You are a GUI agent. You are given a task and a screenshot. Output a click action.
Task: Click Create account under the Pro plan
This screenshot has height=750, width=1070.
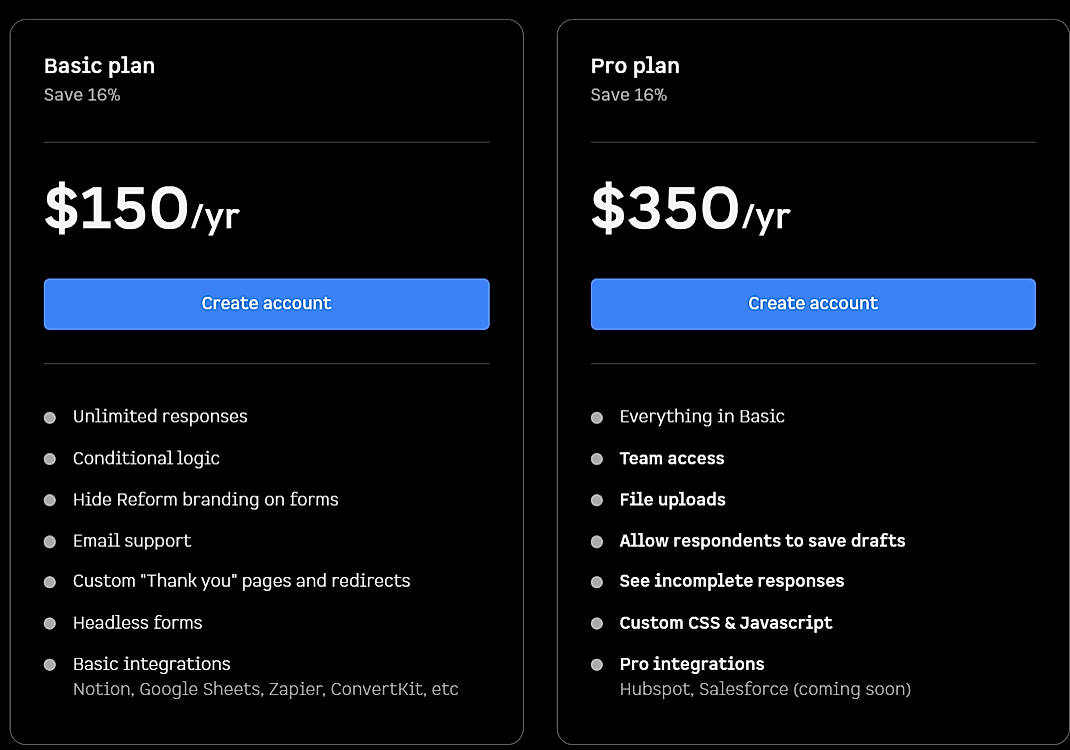tap(813, 304)
